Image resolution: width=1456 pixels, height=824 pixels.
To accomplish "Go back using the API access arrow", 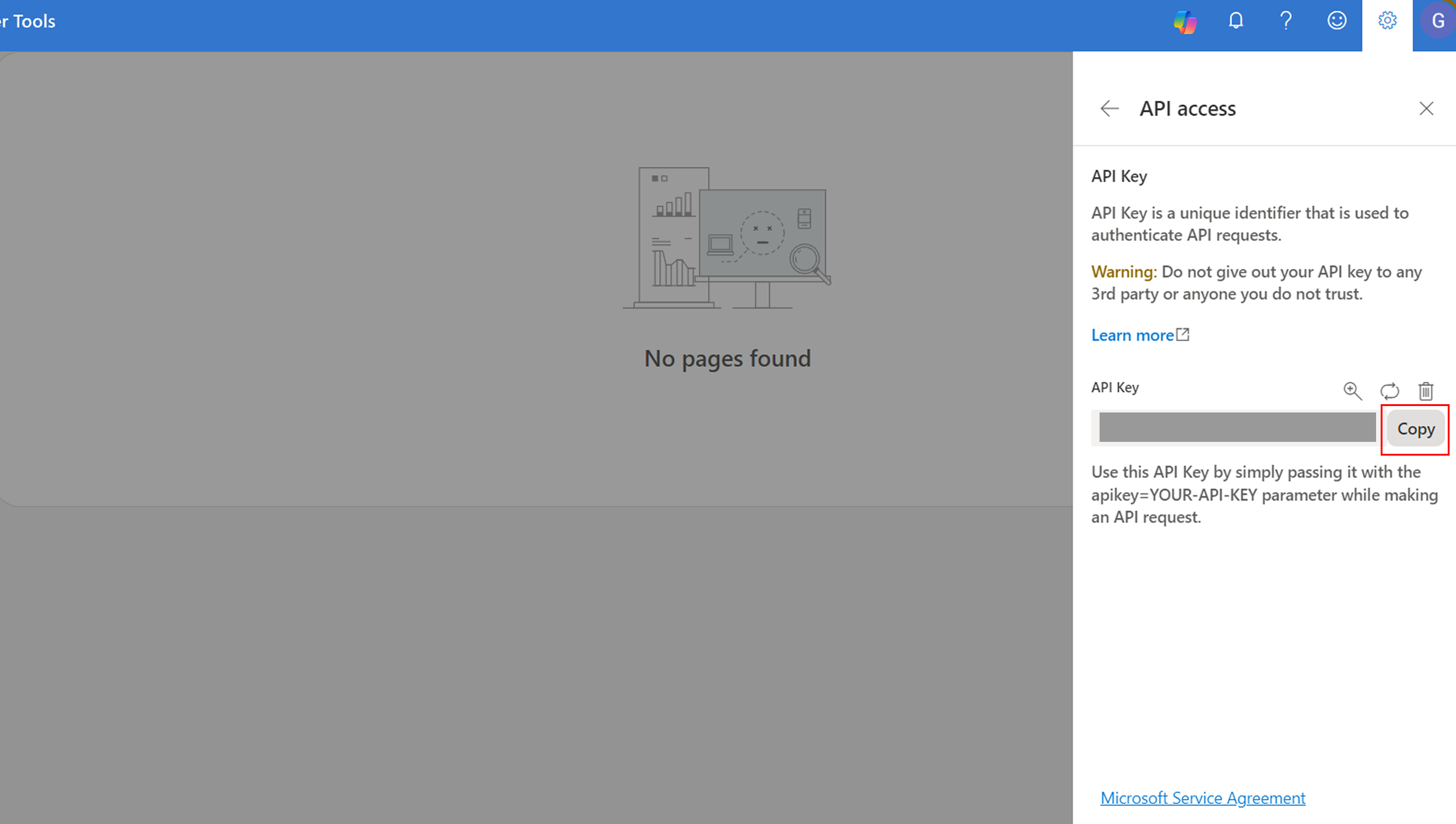I will [x=1109, y=109].
